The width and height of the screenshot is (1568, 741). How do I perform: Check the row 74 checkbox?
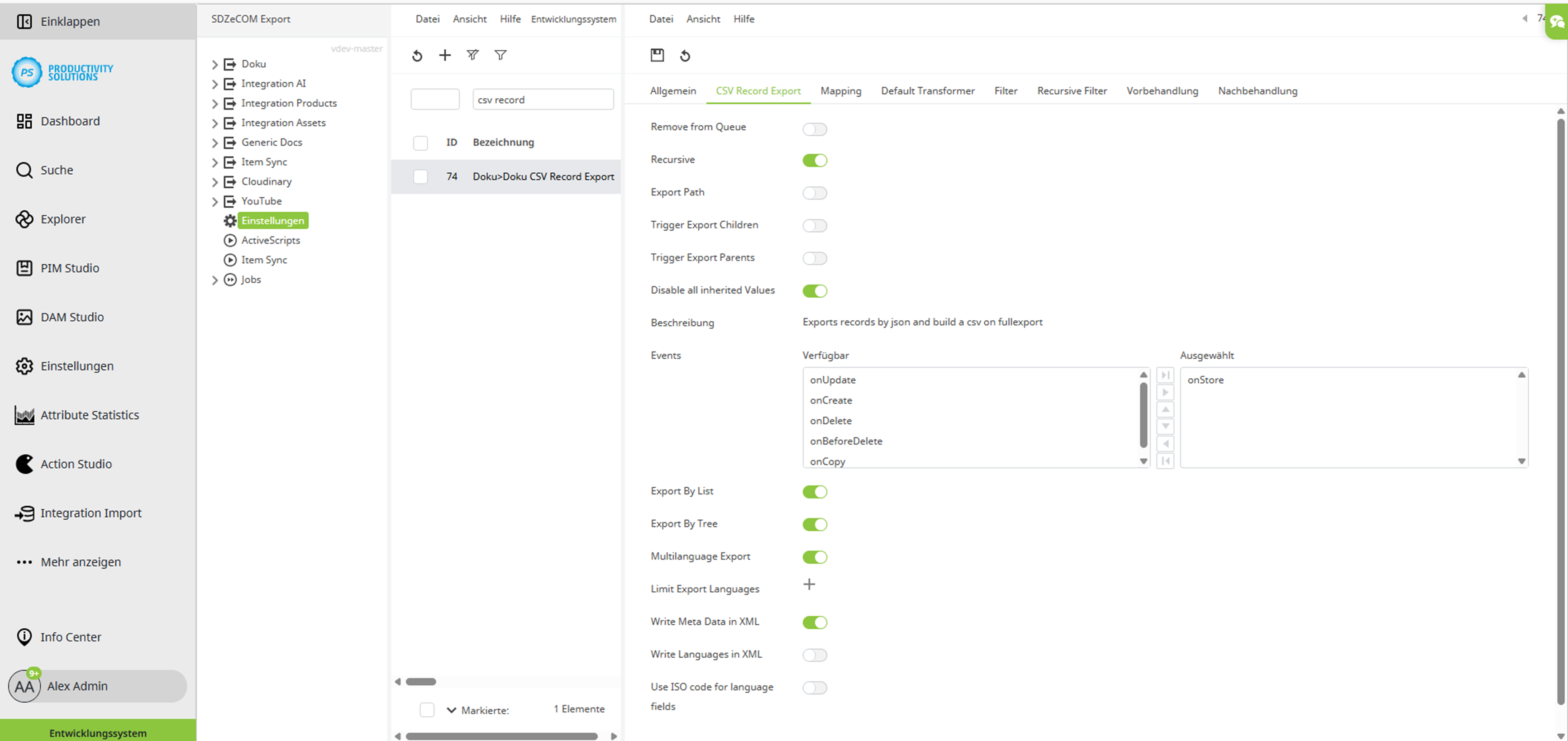click(x=420, y=176)
